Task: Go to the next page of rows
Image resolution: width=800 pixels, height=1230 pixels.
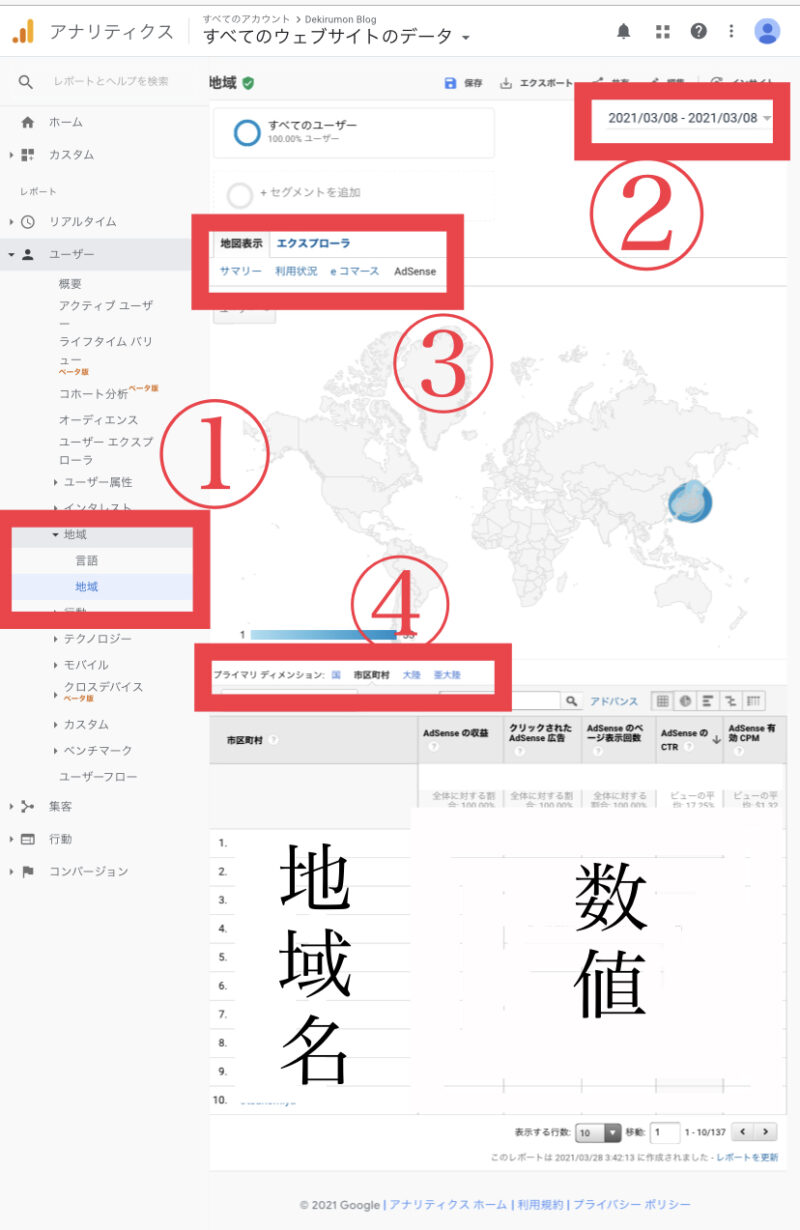Action: (x=766, y=1132)
